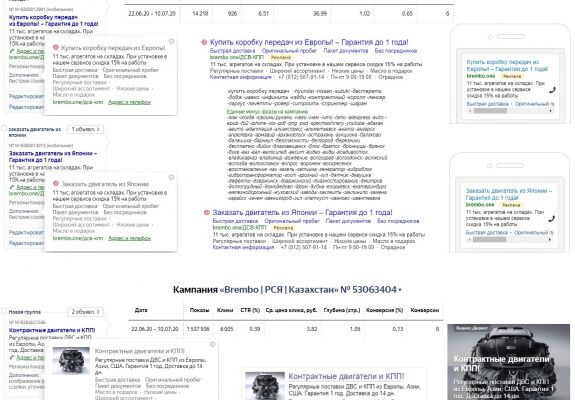Image resolution: width=575 pixels, height=400 pixels.
Task: Click 'Единые минус-фразы на кампанию' green heading
Action: (267, 111)
